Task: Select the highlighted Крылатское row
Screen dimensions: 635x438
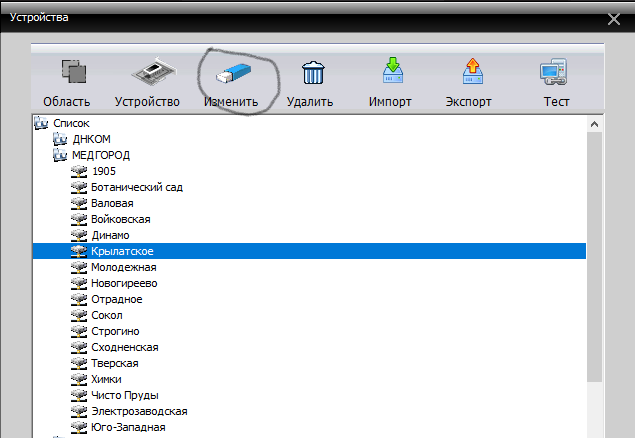Action: (x=309, y=251)
